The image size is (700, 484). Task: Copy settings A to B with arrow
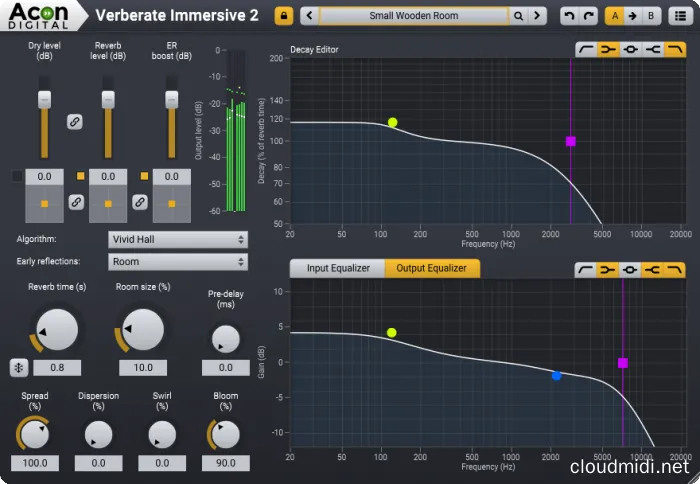coord(632,16)
